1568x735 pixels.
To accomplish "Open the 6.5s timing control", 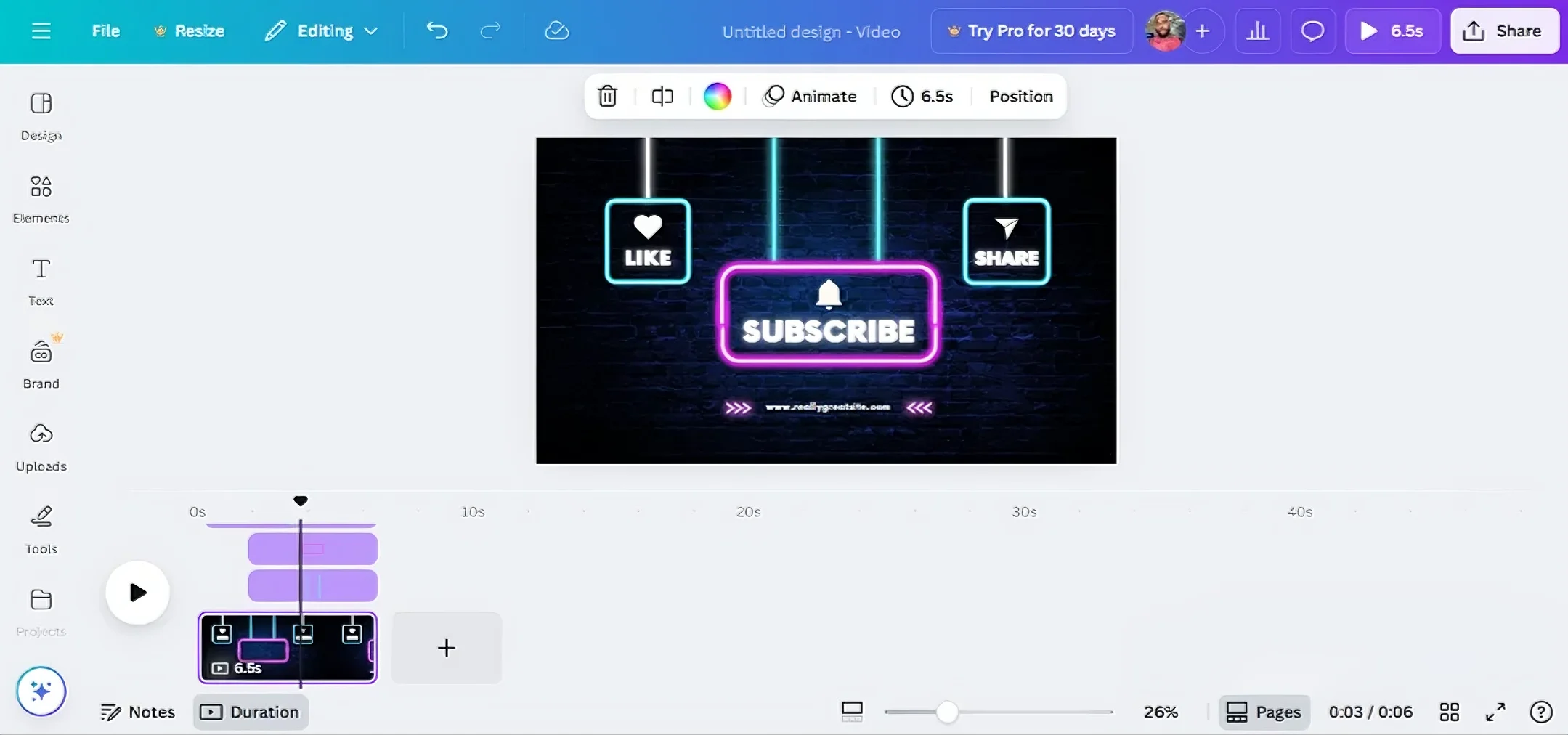I will (922, 96).
